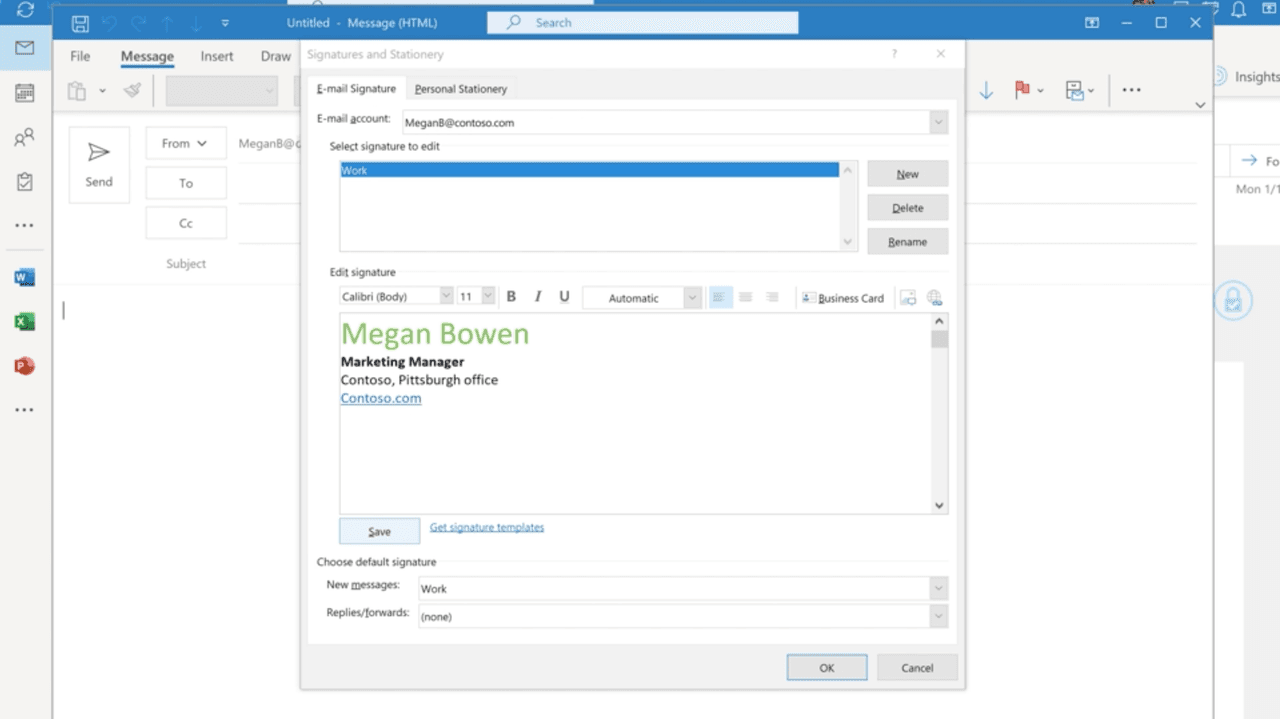This screenshot has height=719, width=1280.
Task: Open the E-mail account dropdown
Action: pos(938,121)
